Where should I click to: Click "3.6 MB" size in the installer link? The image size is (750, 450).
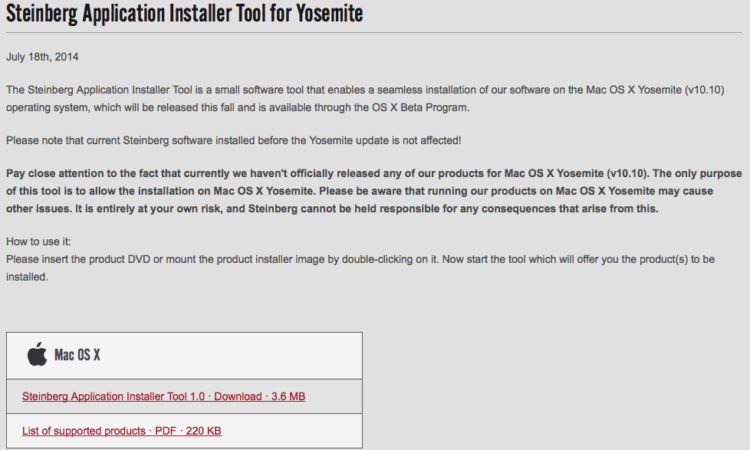tap(285, 396)
